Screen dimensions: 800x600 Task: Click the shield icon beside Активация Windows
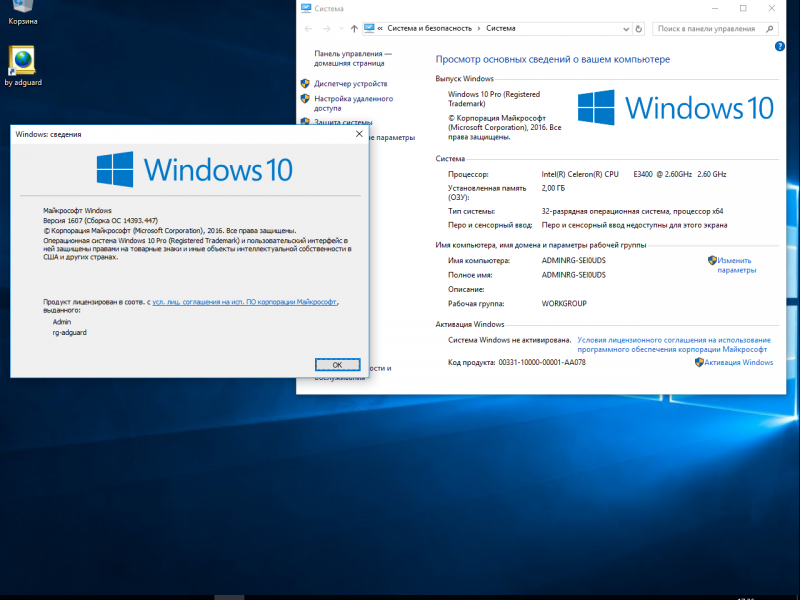click(699, 362)
